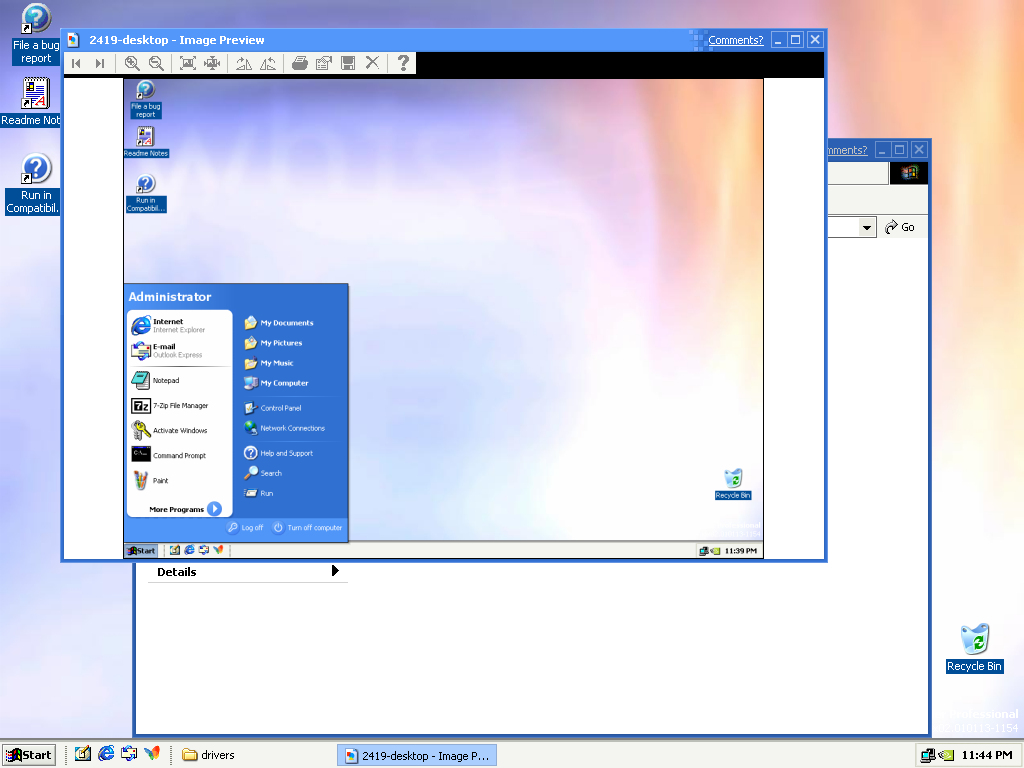1024x768 pixels.
Task: Select the Run in Compatibil. desktop shortcut
Action: click(x=33, y=184)
